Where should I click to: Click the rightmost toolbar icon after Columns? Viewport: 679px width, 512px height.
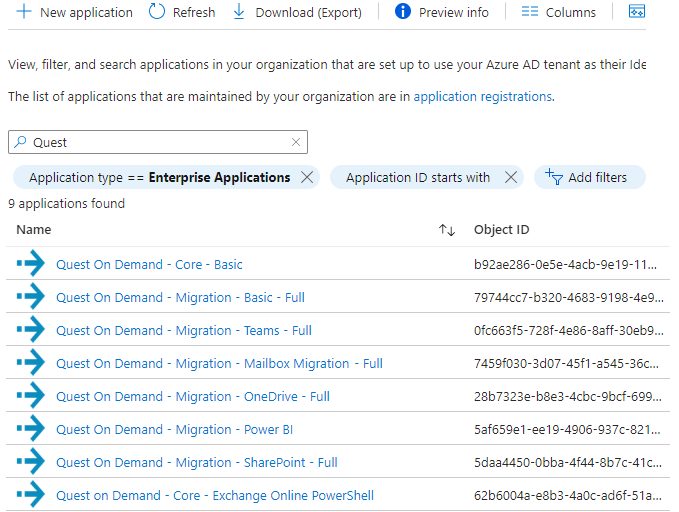click(636, 12)
